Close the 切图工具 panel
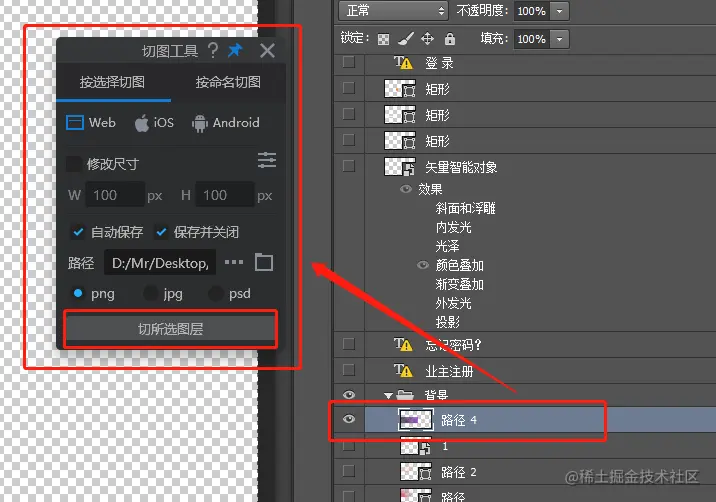716x502 pixels. (x=267, y=50)
